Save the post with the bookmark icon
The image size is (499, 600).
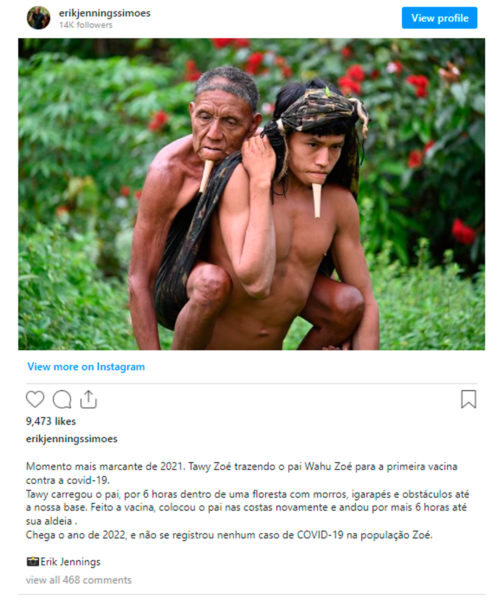468,399
